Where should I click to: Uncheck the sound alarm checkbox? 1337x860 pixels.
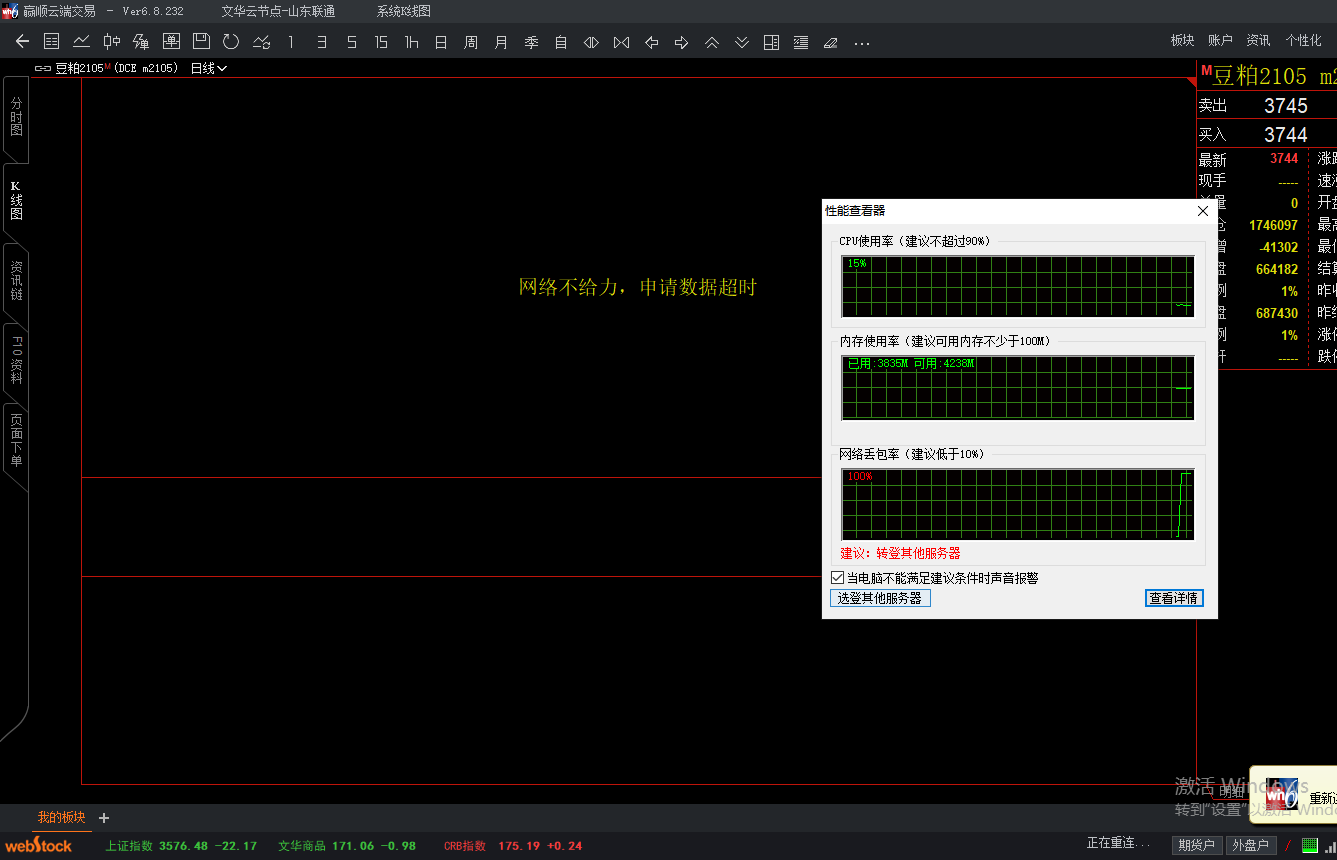coord(838,578)
